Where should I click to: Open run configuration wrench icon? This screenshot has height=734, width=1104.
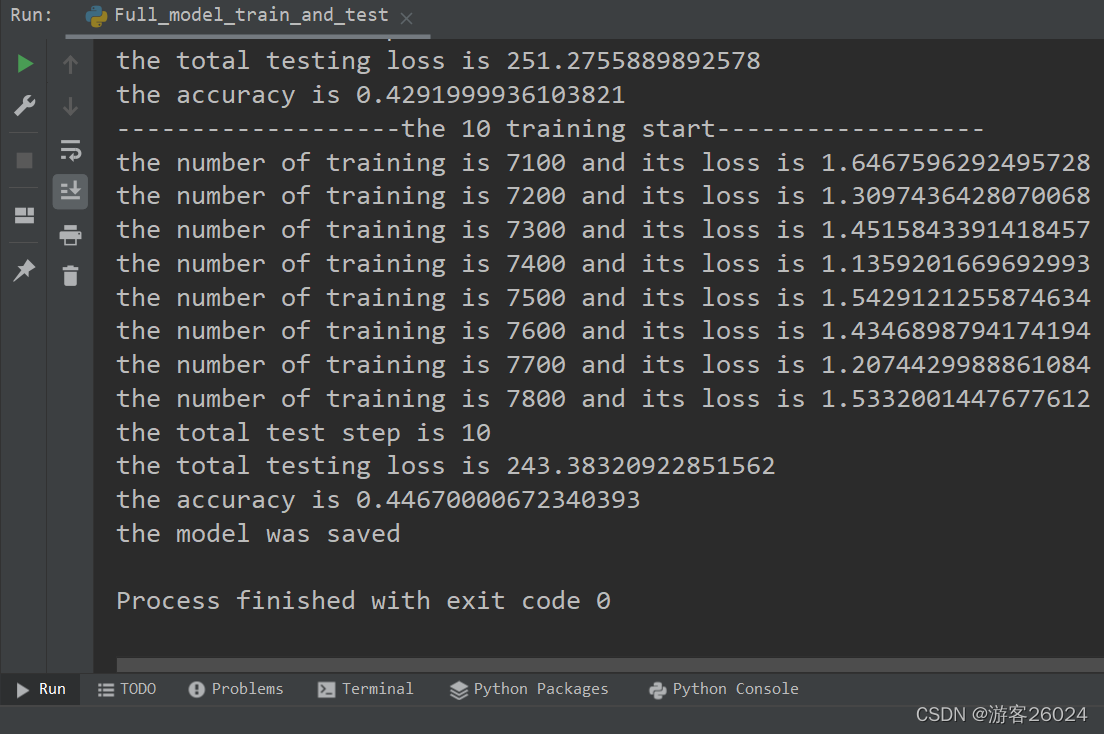coord(25,106)
